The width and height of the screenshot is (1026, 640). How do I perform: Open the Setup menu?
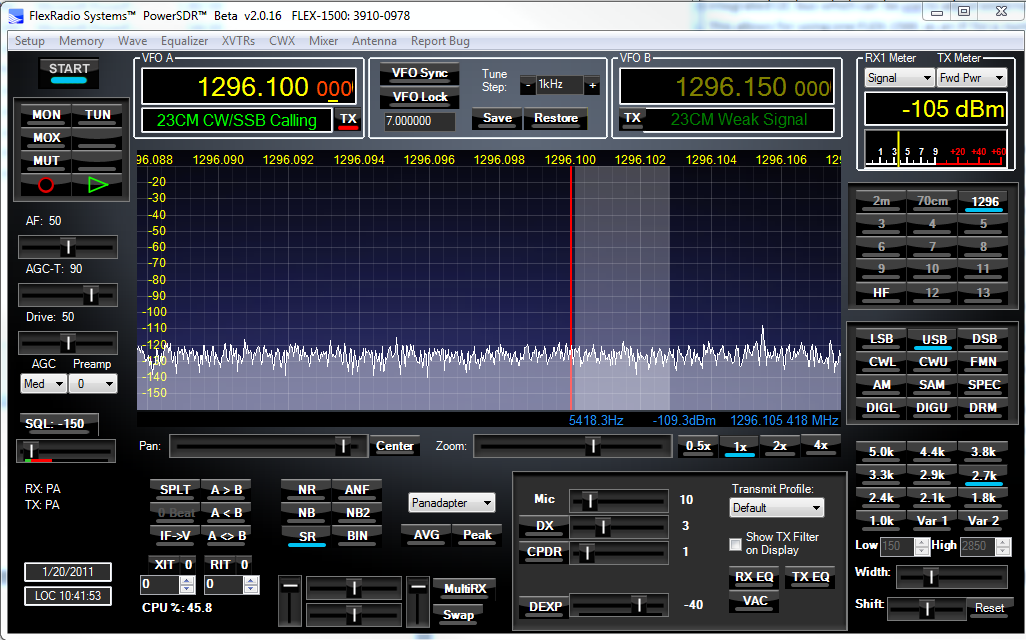[x=30, y=41]
